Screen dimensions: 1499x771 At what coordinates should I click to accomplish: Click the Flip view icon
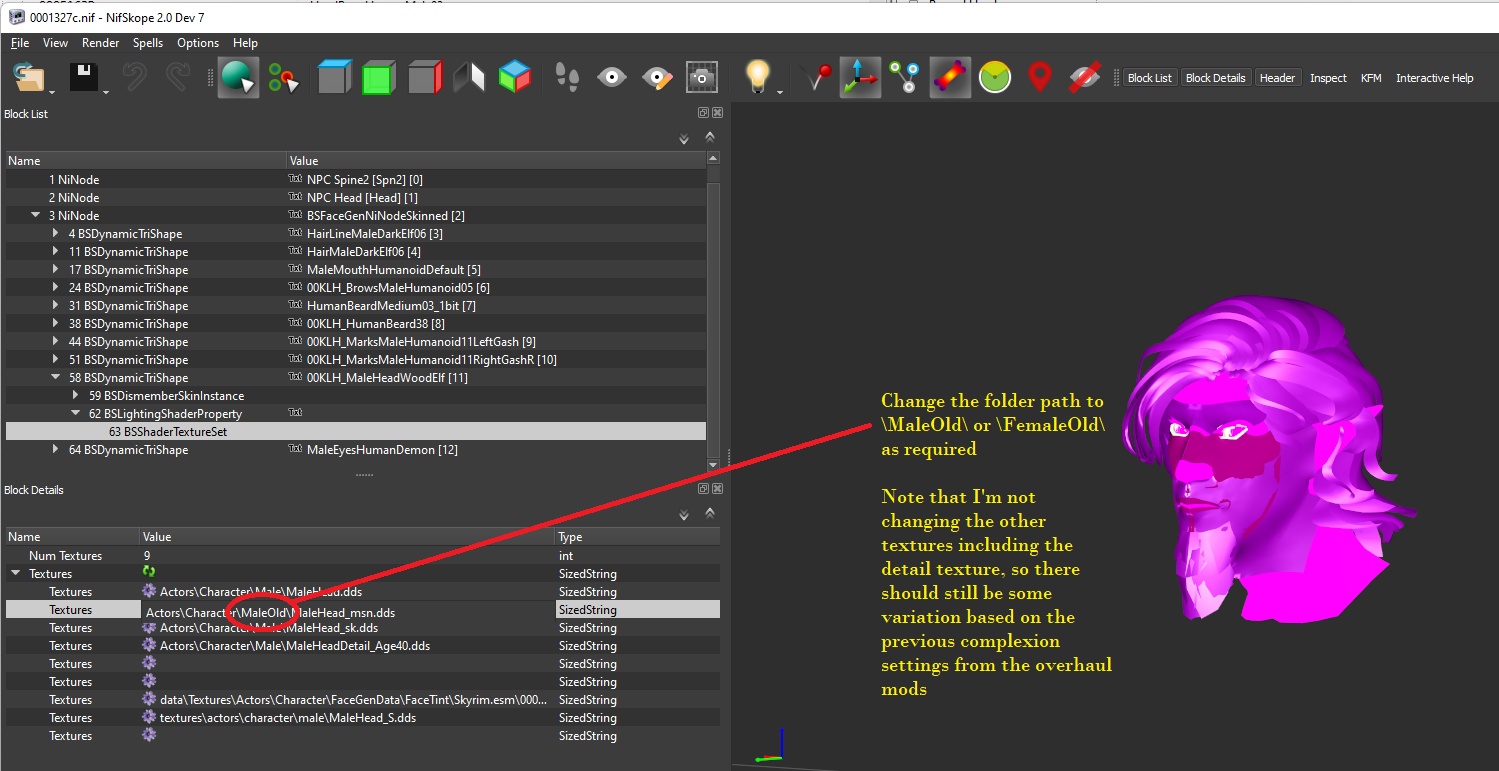(x=470, y=78)
